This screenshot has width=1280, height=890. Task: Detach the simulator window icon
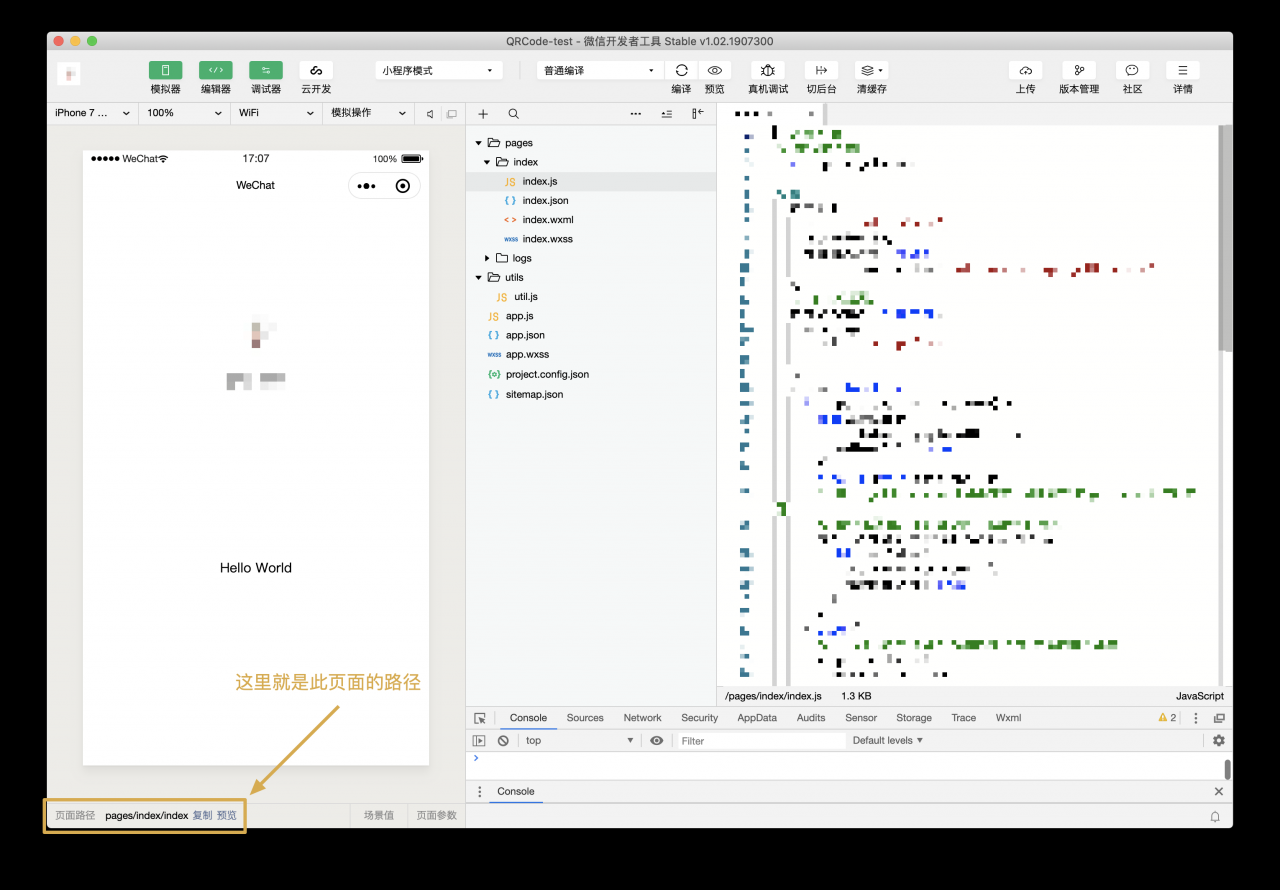pos(451,114)
